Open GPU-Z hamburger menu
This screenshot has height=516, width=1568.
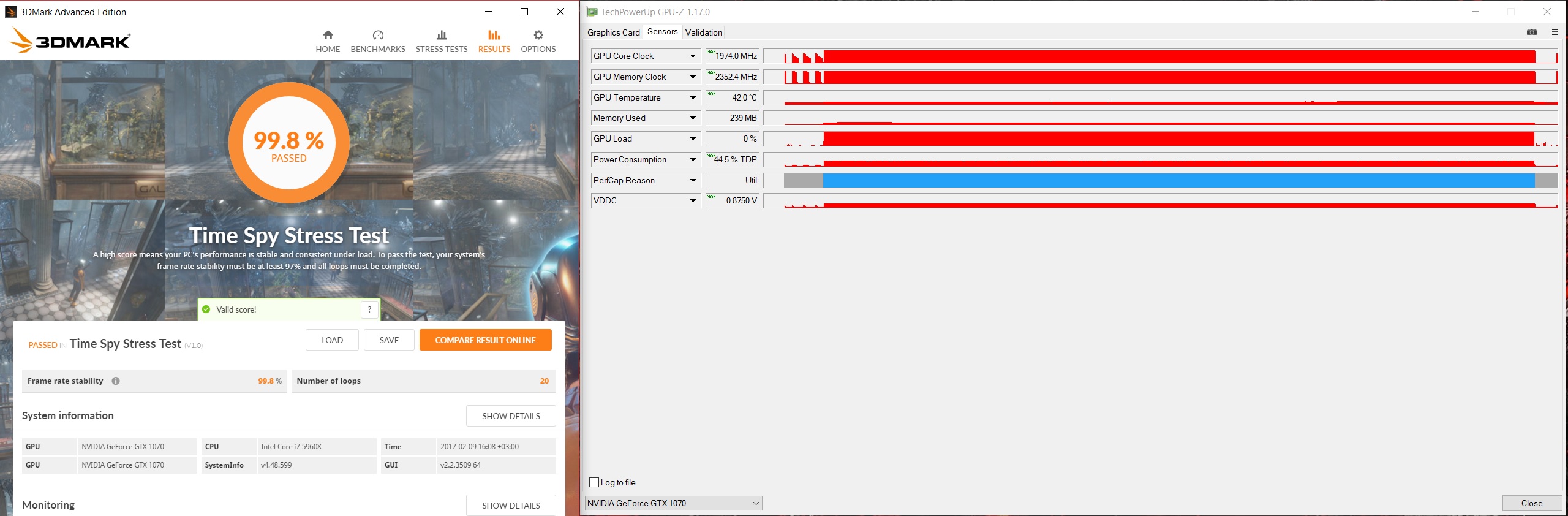(x=1555, y=32)
